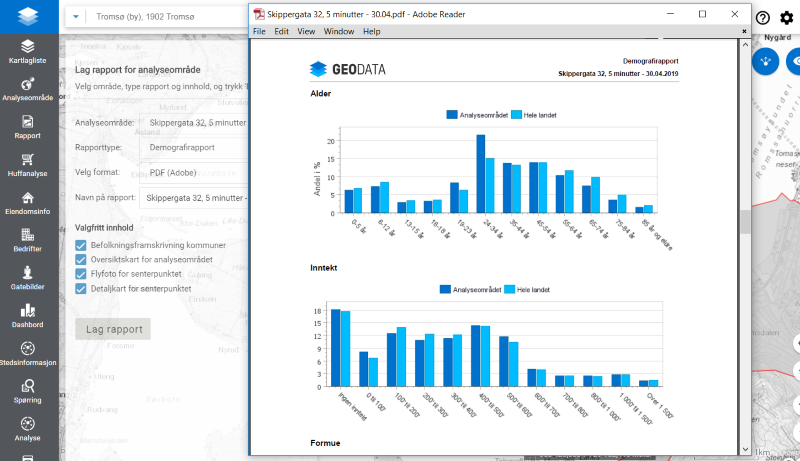Image resolution: width=800 pixels, height=461 pixels.
Task: Expand the location search dropdown arrow
Action: pos(77,17)
